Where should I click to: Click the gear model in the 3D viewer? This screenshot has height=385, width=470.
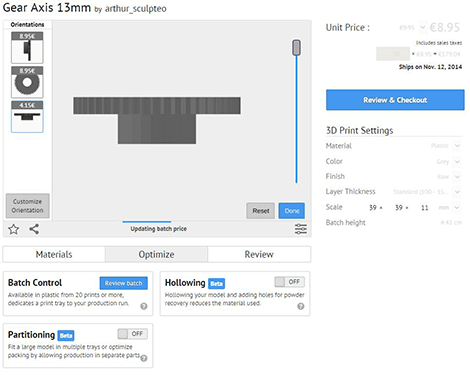157,120
